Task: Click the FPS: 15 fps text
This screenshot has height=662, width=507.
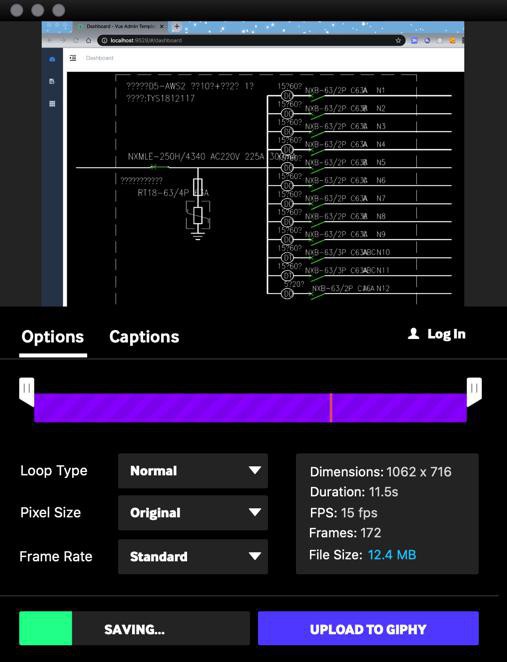Action: 343,513
